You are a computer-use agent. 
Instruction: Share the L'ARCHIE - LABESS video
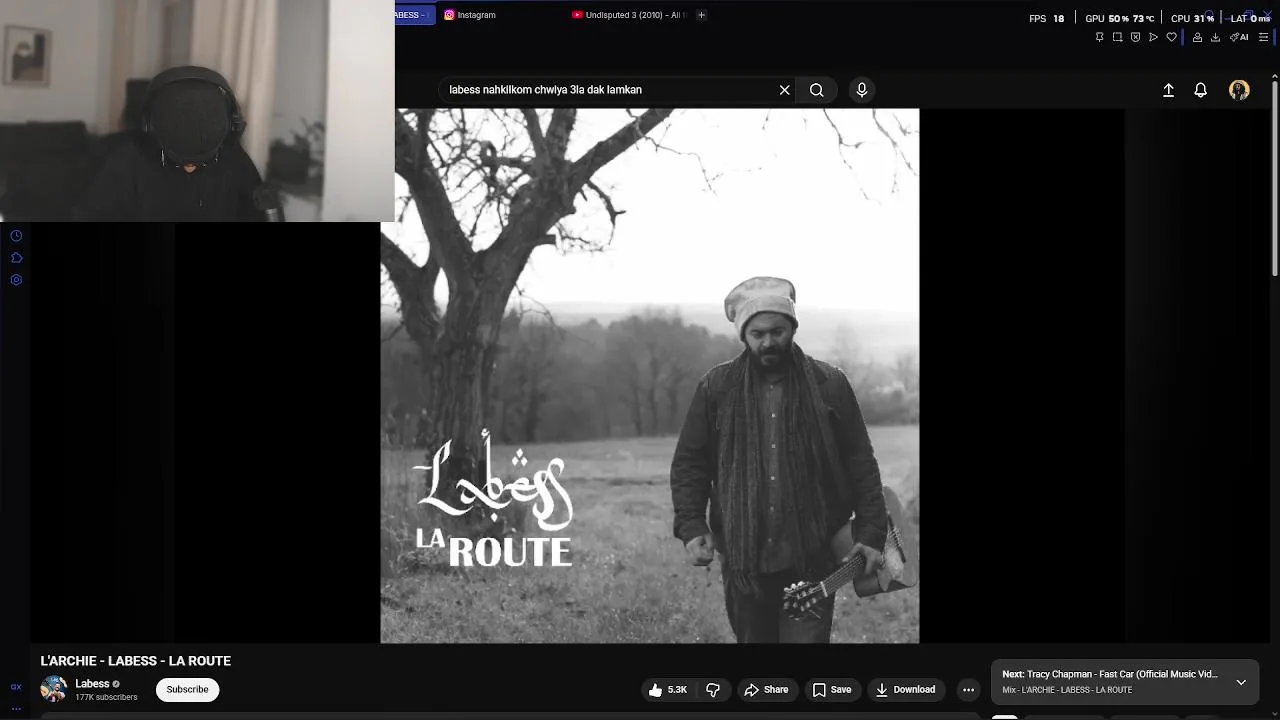[x=766, y=690]
